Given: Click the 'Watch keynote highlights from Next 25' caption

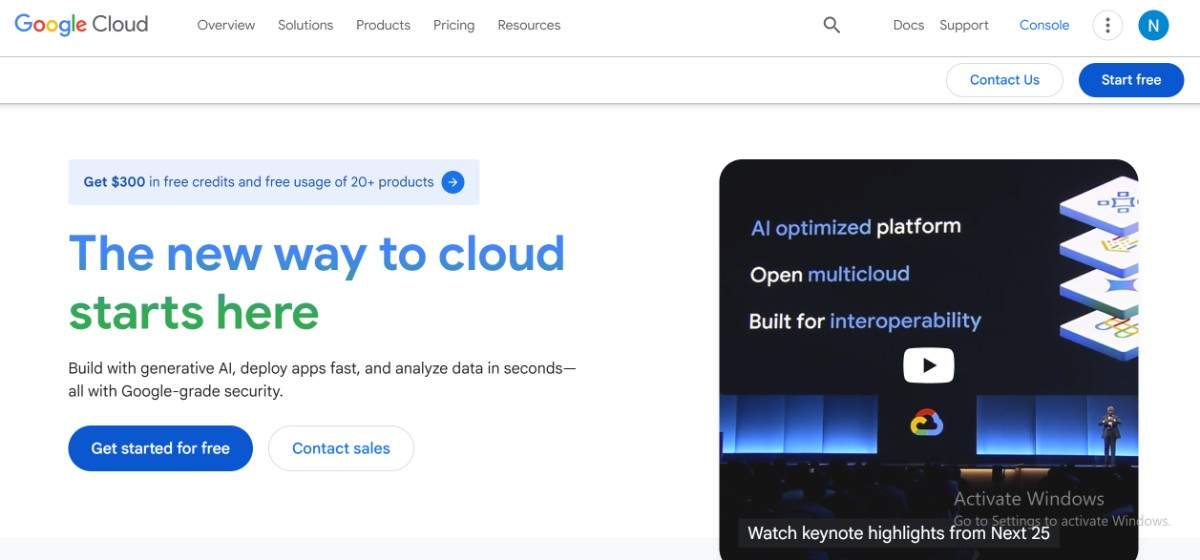Looking at the screenshot, I should click(899, 533).
